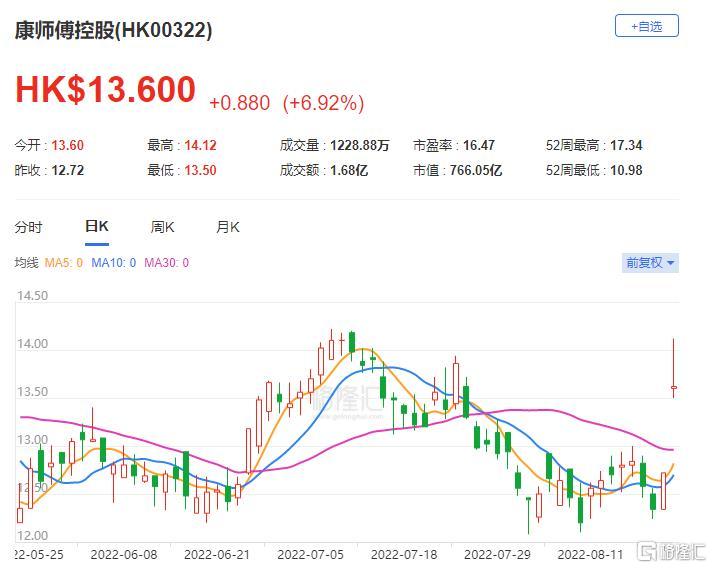The width and height of the screenshot is (712, 568).
Task: Click the 14.00 price axis label
Action: (x=32, y=344)
